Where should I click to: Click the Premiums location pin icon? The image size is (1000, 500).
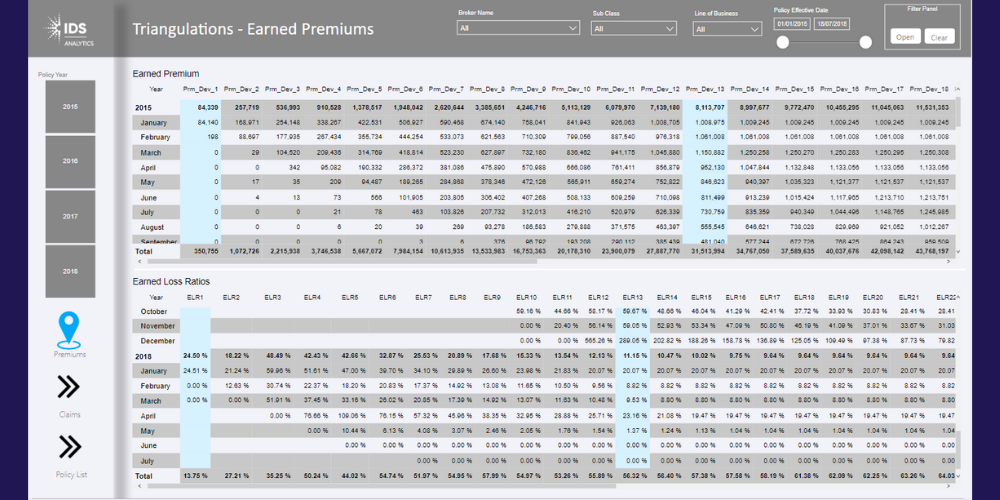pyautogui.click(x=70, y=328)
